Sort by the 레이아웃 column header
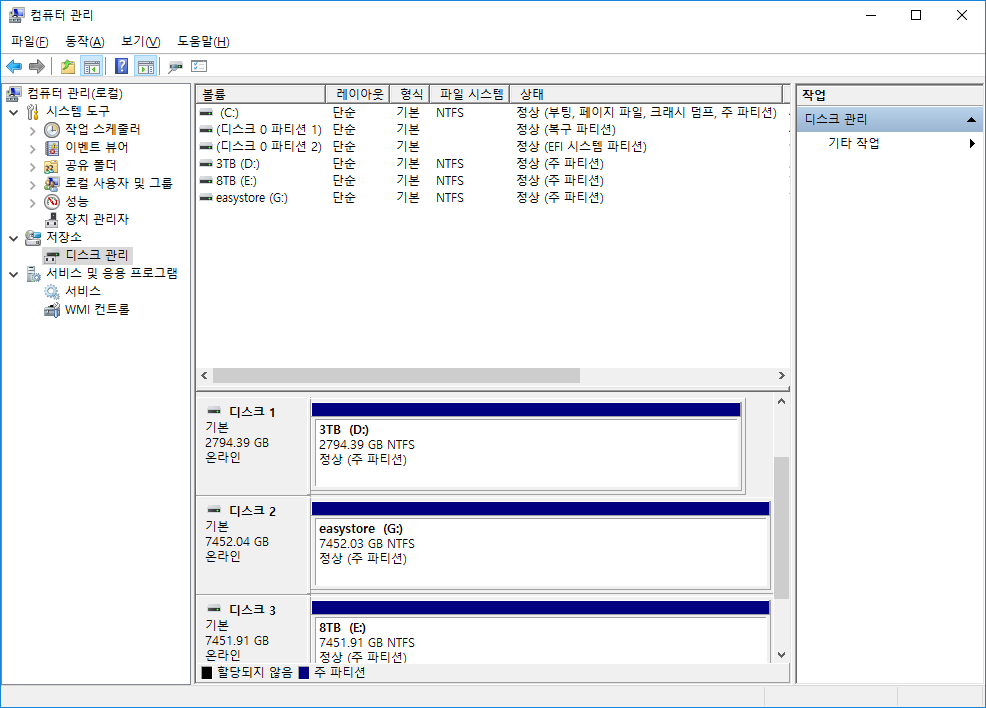 click(357, 94)
